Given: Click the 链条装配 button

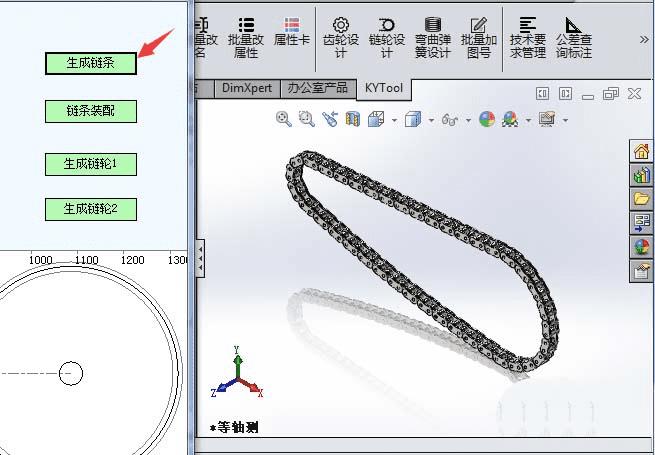Looking at the screenshot, I should click(x=91, y=111).
